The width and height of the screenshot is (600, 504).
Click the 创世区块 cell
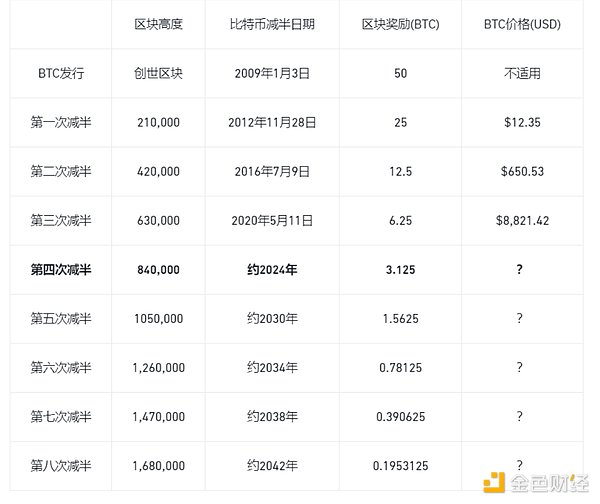157,73
